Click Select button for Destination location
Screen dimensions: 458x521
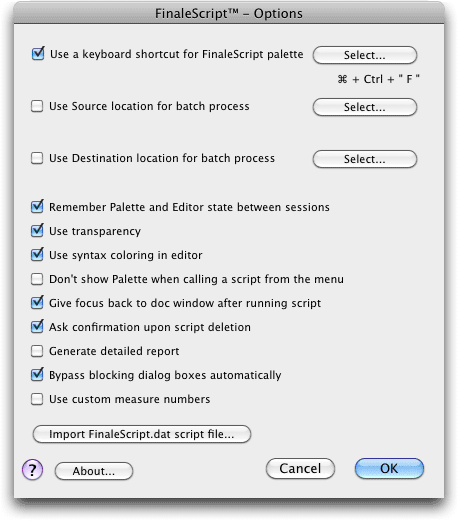coord(365,159)
